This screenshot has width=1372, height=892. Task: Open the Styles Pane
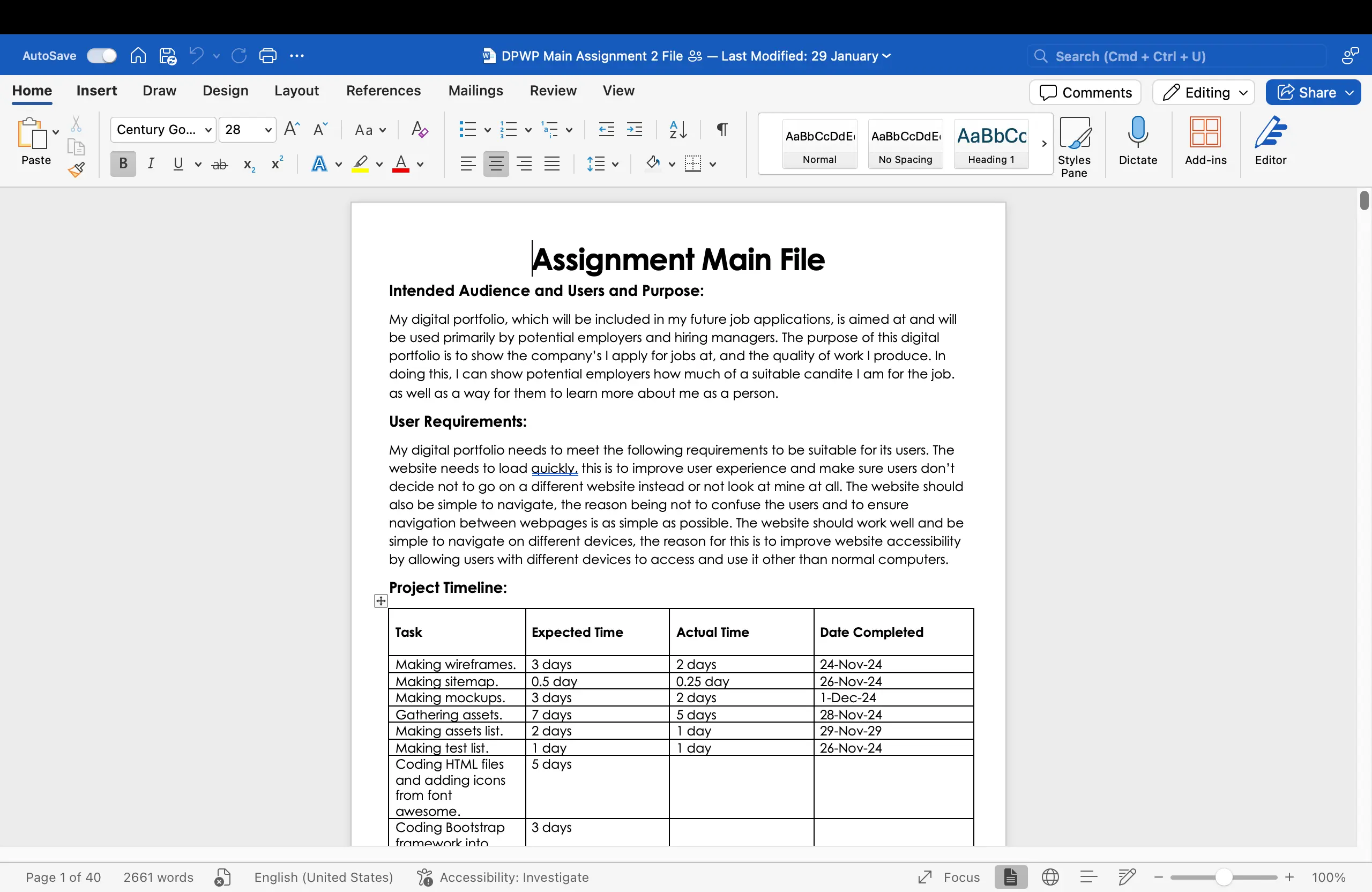click(1075, 144)
